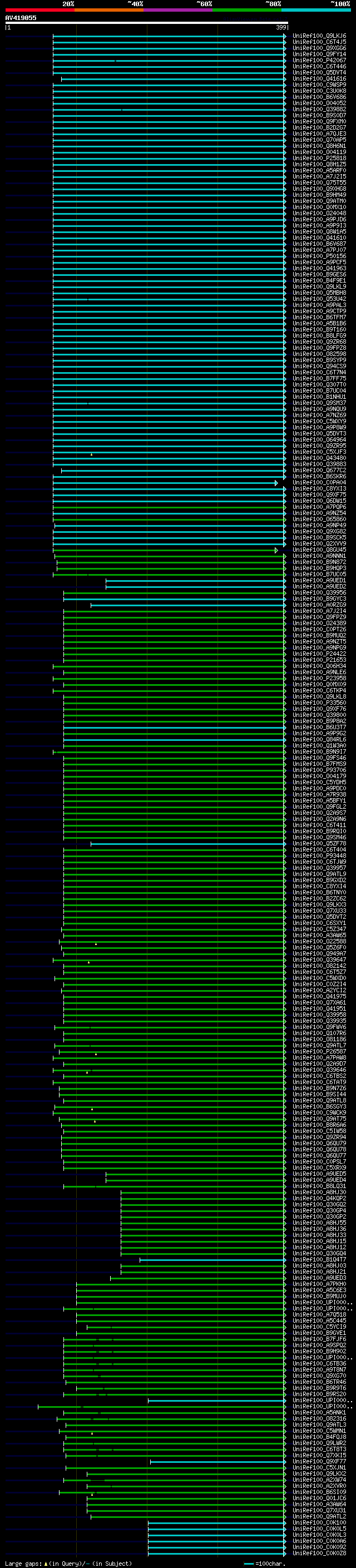Click the cyan alignment bar for UniRef100_Q5DVT4
This screenshot has height=1568, width=356.
(169, 72)
